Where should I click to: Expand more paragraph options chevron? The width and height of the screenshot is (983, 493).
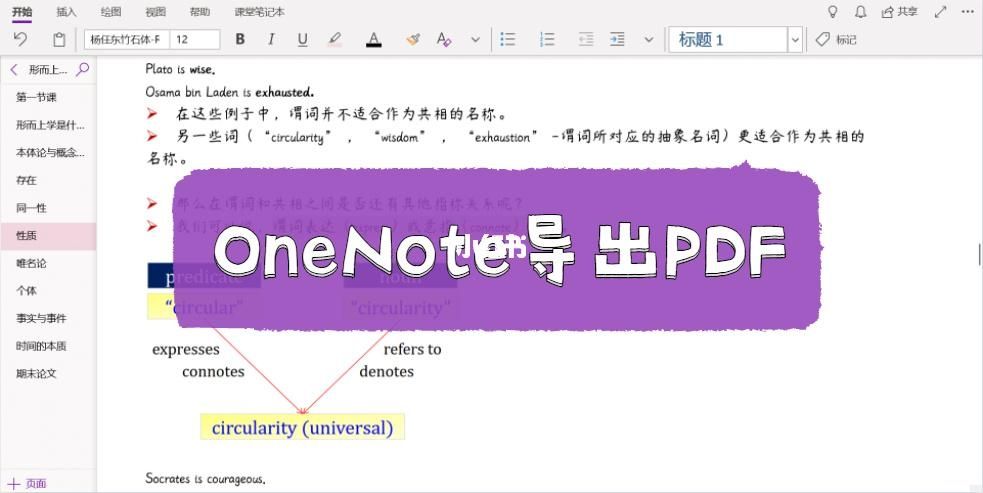649,40
